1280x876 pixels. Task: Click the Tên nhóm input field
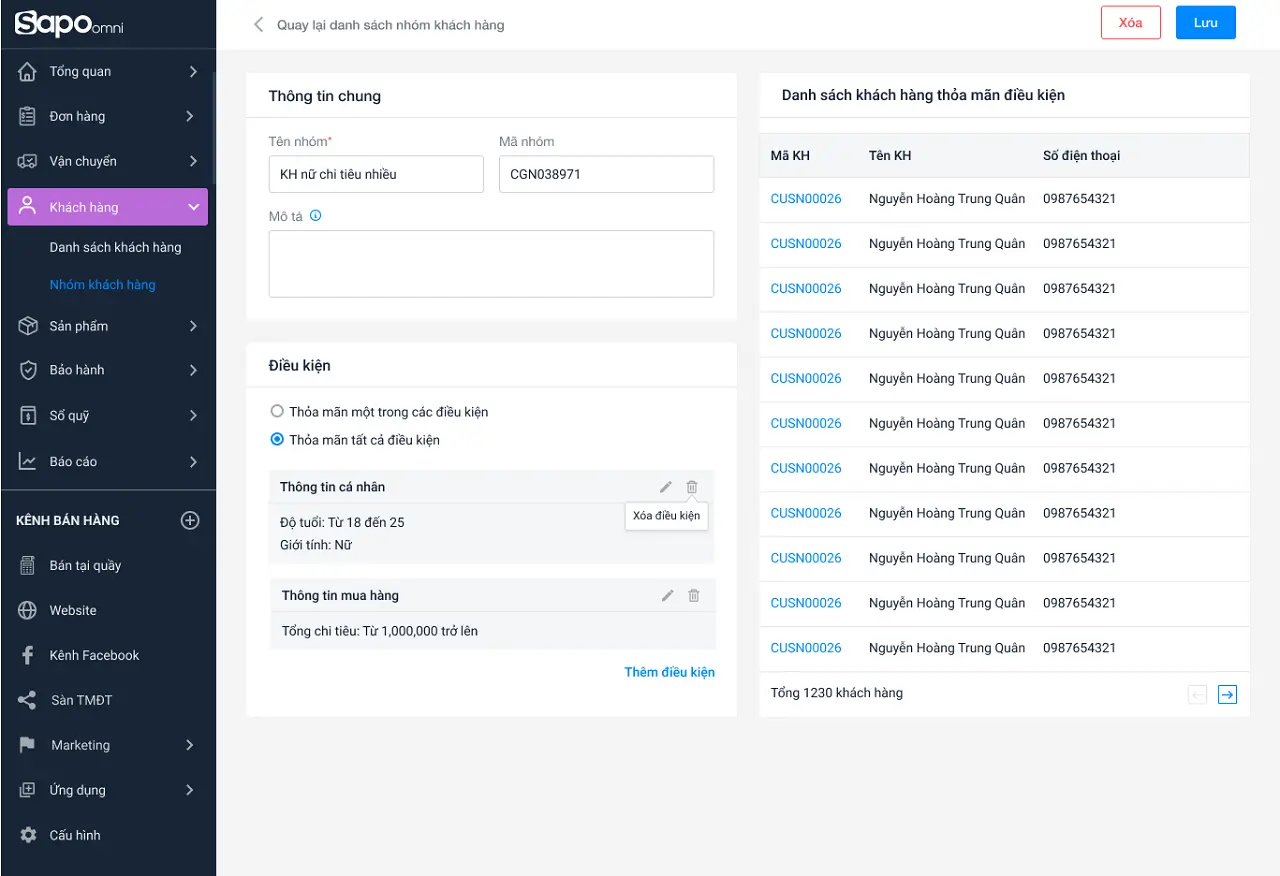tap(376, 174)
